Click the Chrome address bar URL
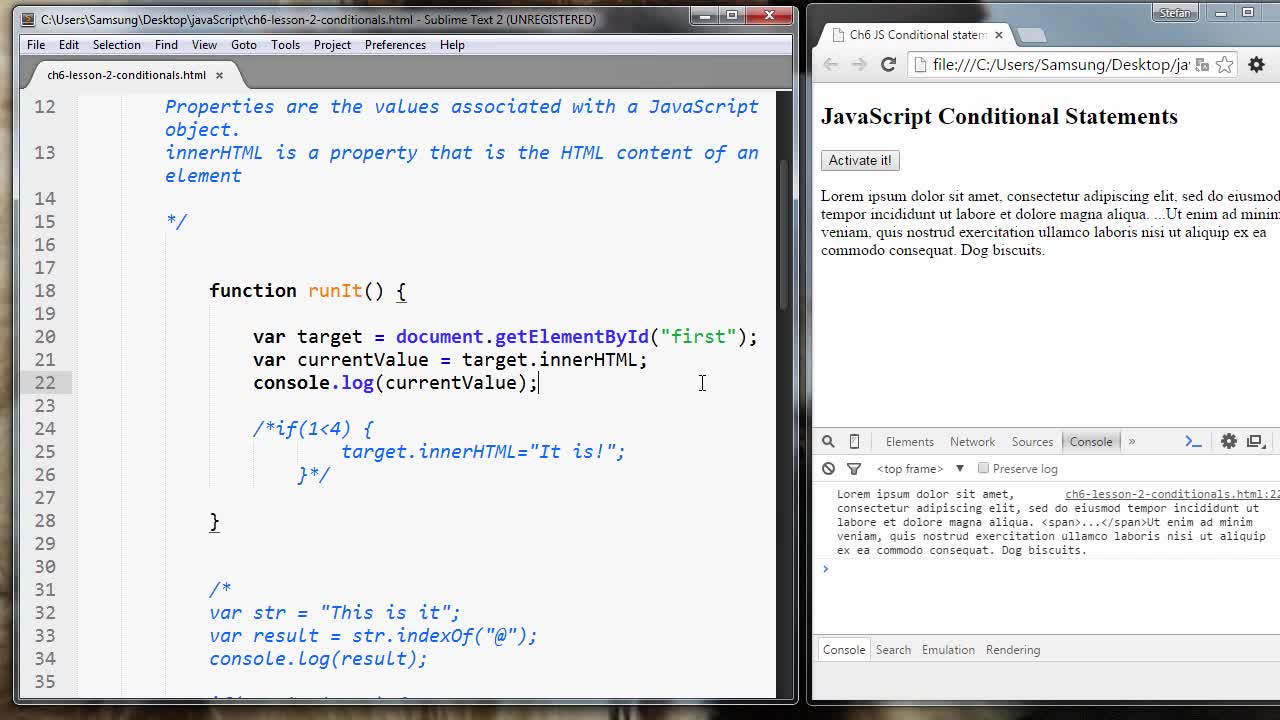 tap(1060, 64)
